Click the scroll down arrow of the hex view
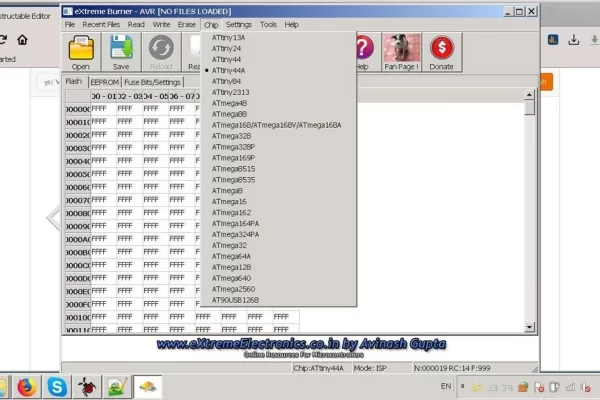This screenshot has height=400, width=600. click(529, 327)
